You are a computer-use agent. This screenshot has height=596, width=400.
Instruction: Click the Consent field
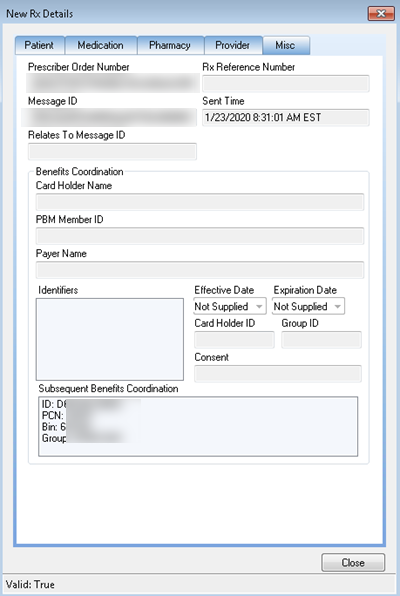tap(278, 374)
